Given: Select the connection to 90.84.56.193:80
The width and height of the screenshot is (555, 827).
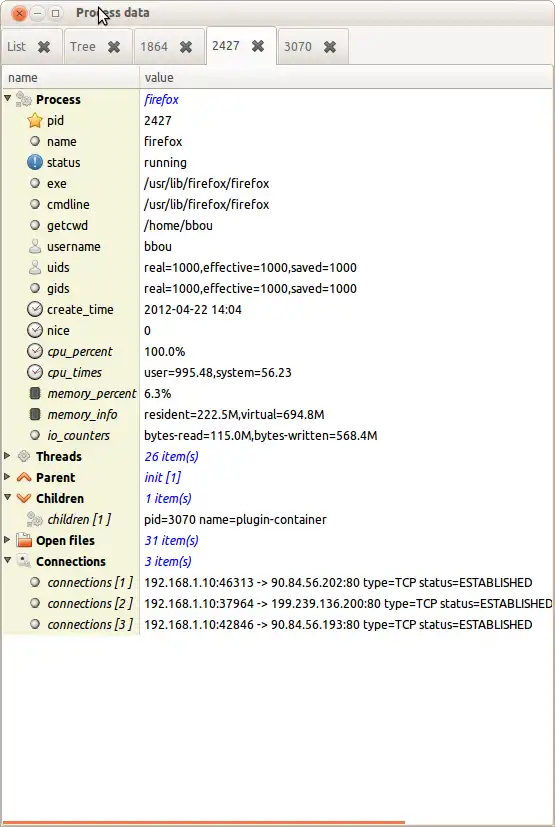Looking at the screenshot, I should 338,624.
